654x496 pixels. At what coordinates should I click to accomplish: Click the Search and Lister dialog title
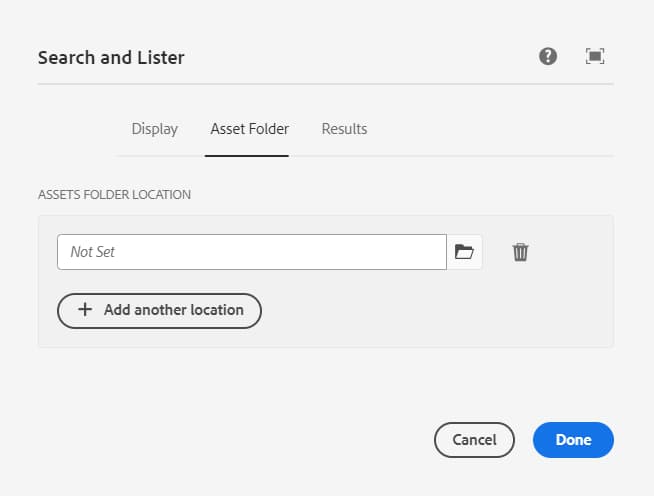pos(111,57)
